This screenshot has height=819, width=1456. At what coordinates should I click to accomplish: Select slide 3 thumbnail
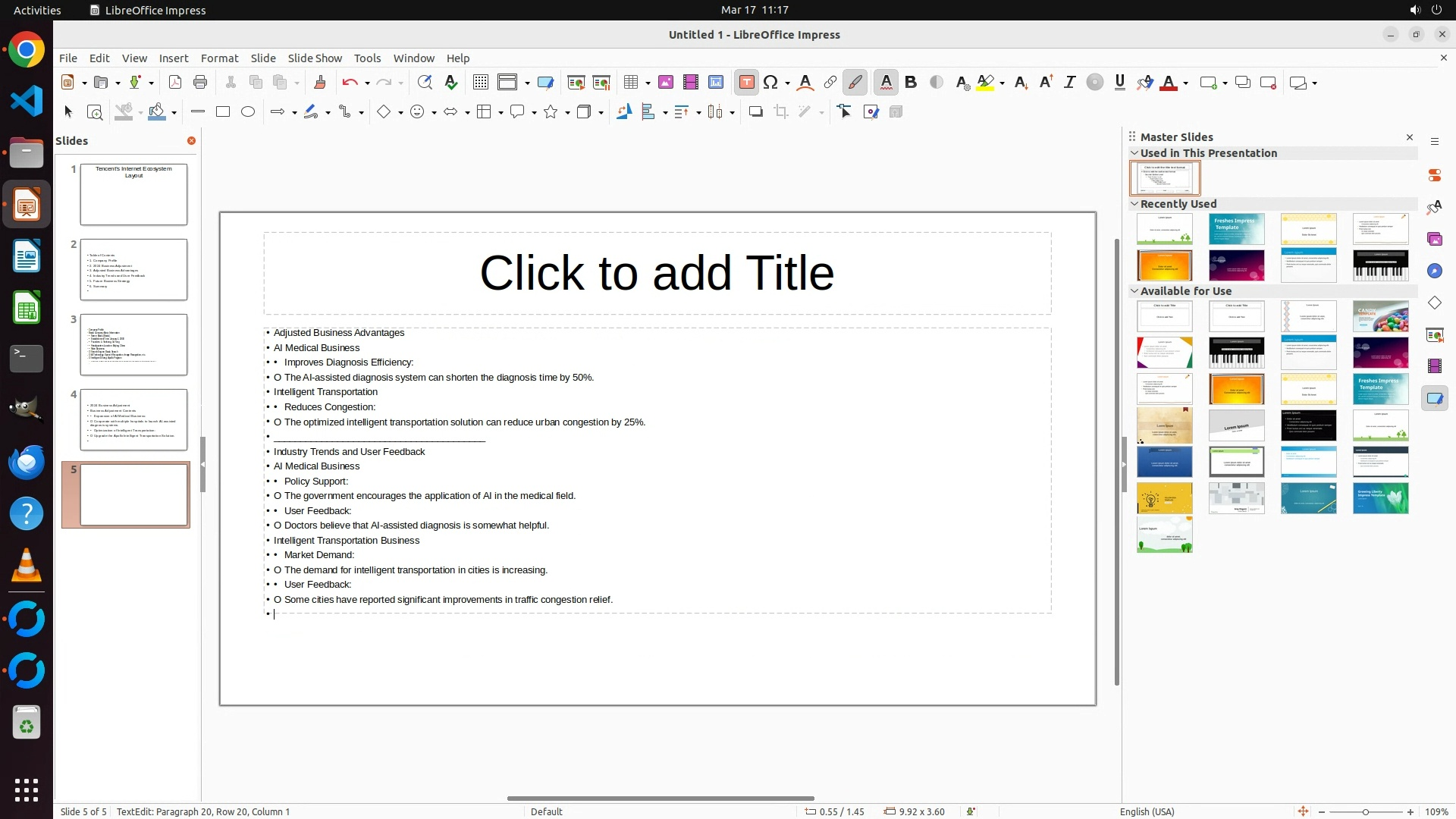(133, 345)
